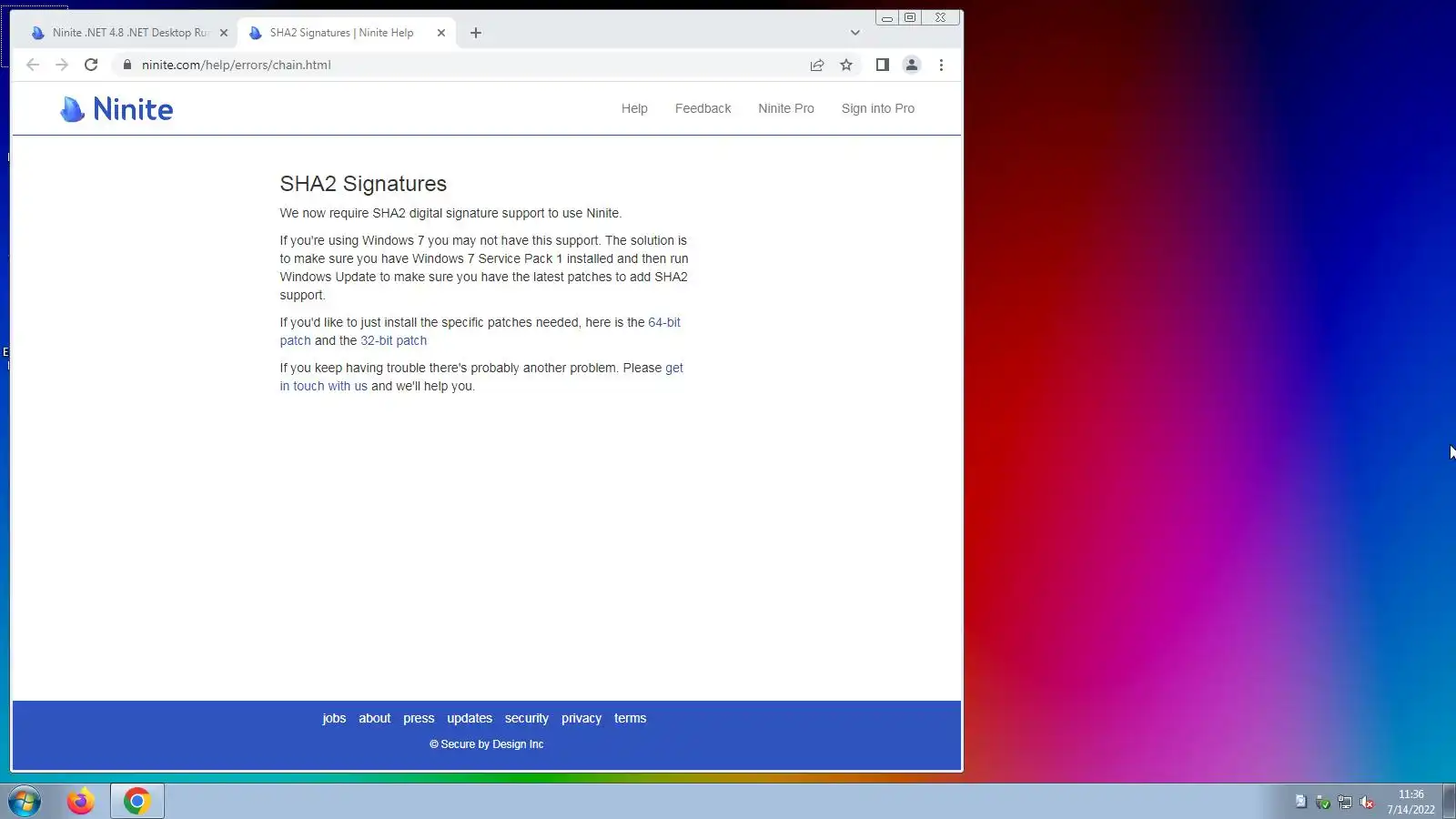Open network tray icon
1456x819 pixels.
pos(1345,802)
